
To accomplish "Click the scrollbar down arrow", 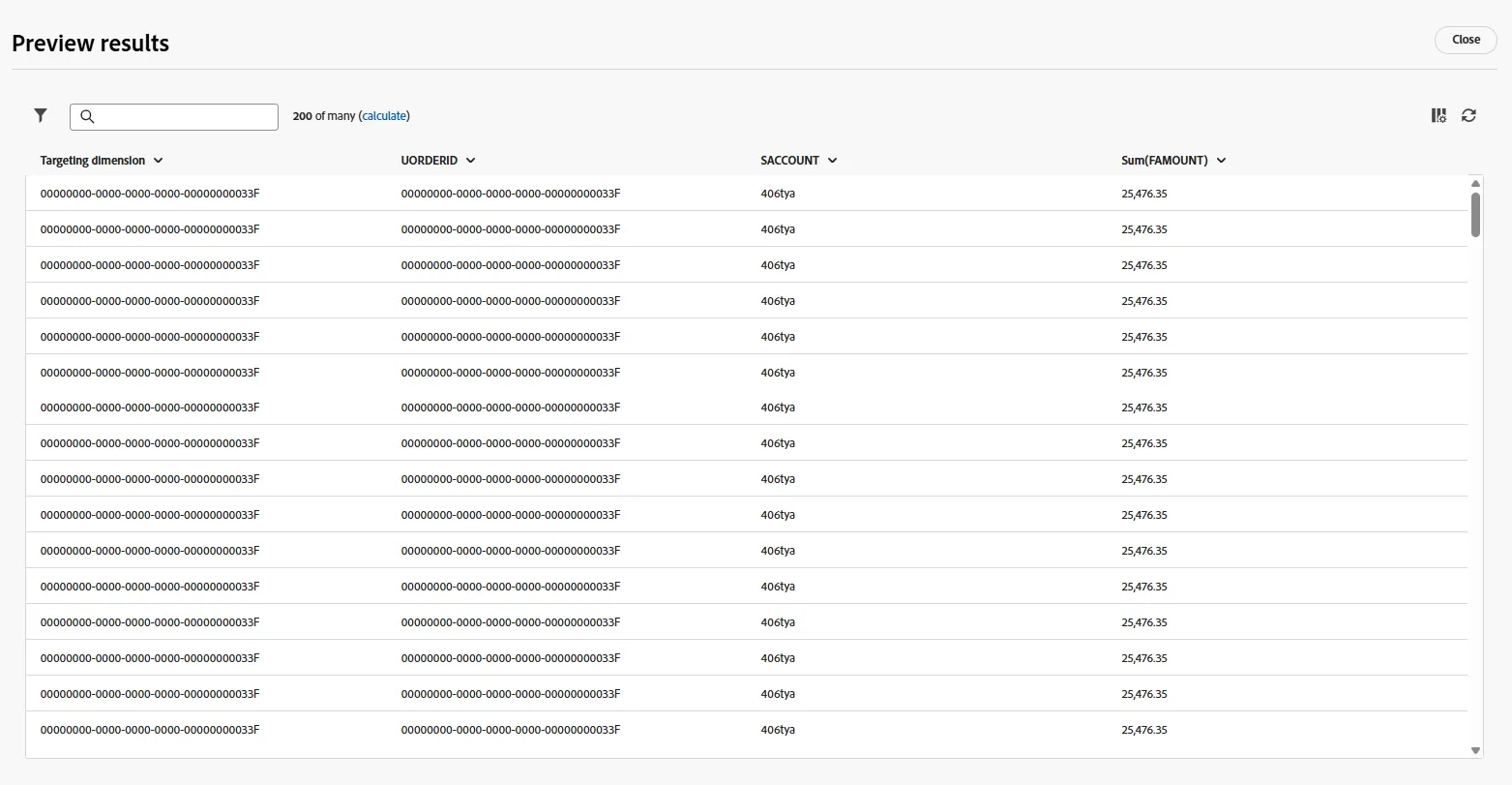I will [1475, 750].
